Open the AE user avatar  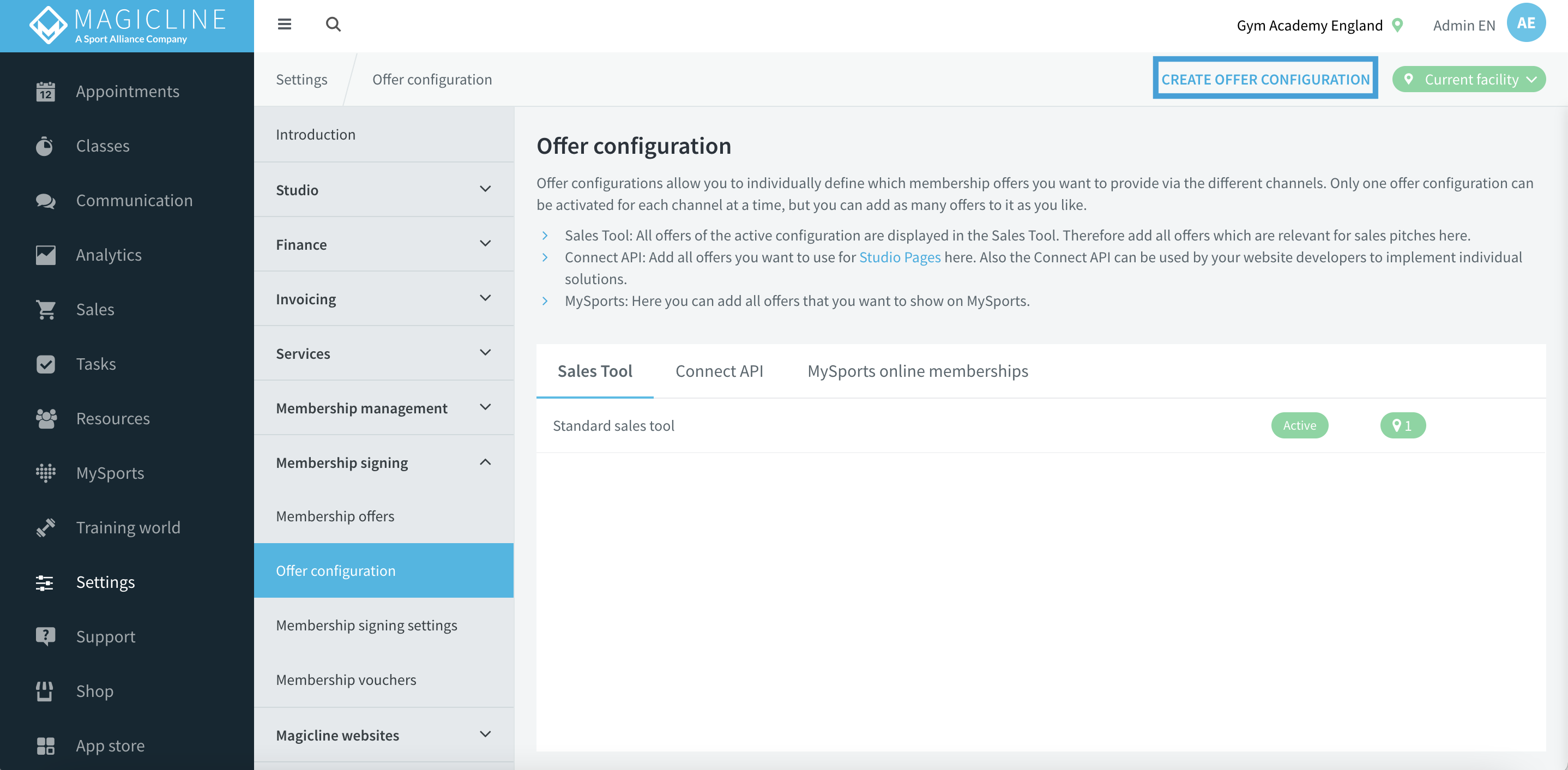1526,23
